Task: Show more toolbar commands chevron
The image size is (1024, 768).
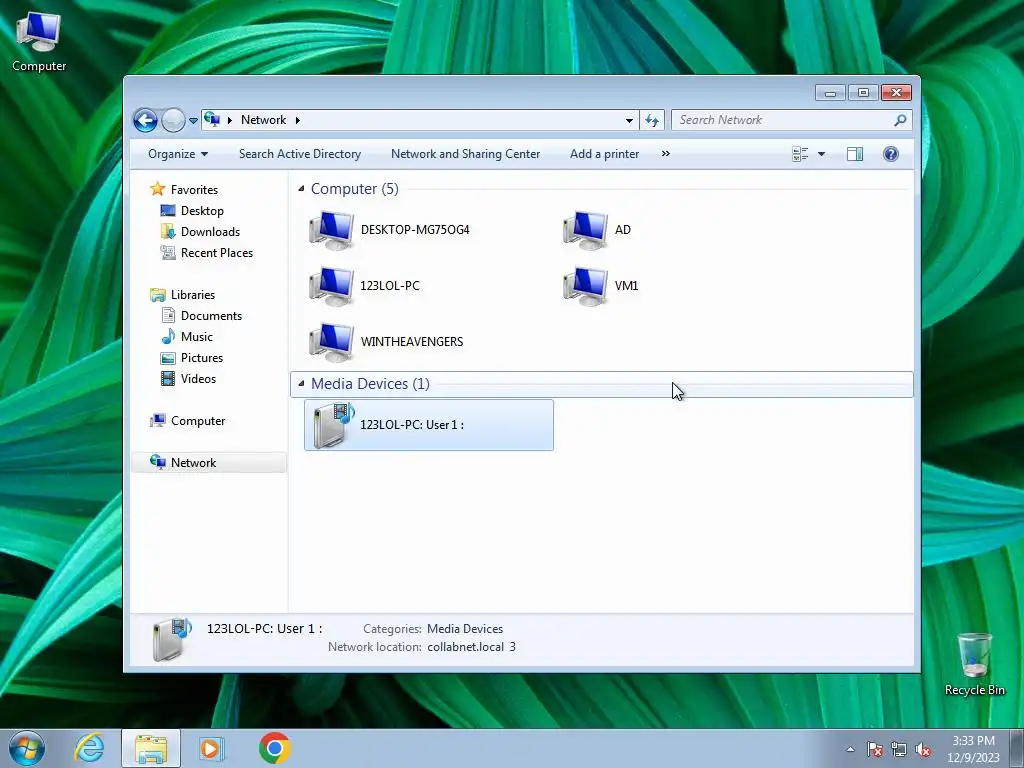Action: [665, 153]
